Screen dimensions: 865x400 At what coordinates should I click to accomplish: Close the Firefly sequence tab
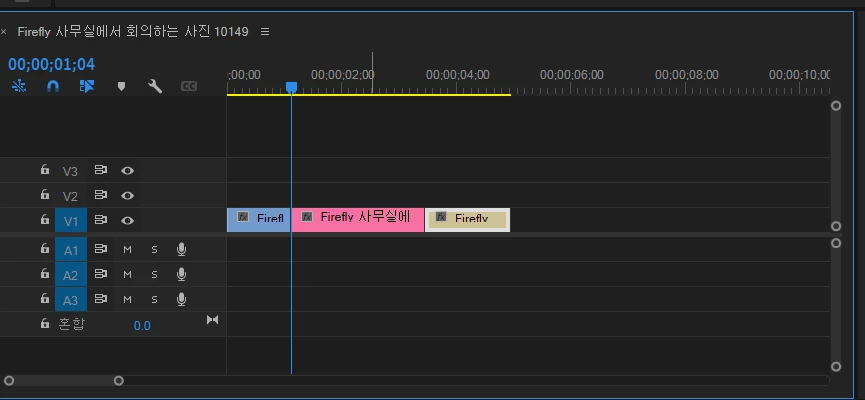[4, 32]
